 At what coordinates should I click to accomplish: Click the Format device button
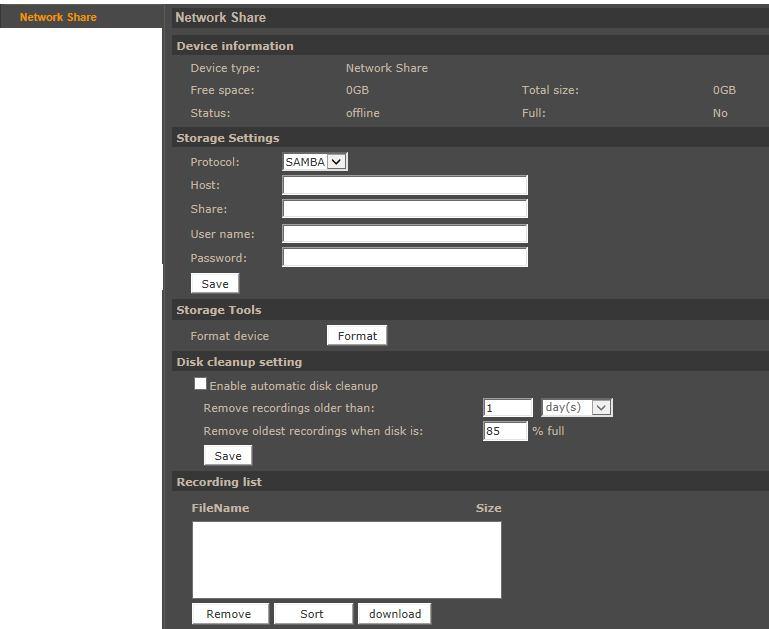pyautogui.click(x=357, y=335)
